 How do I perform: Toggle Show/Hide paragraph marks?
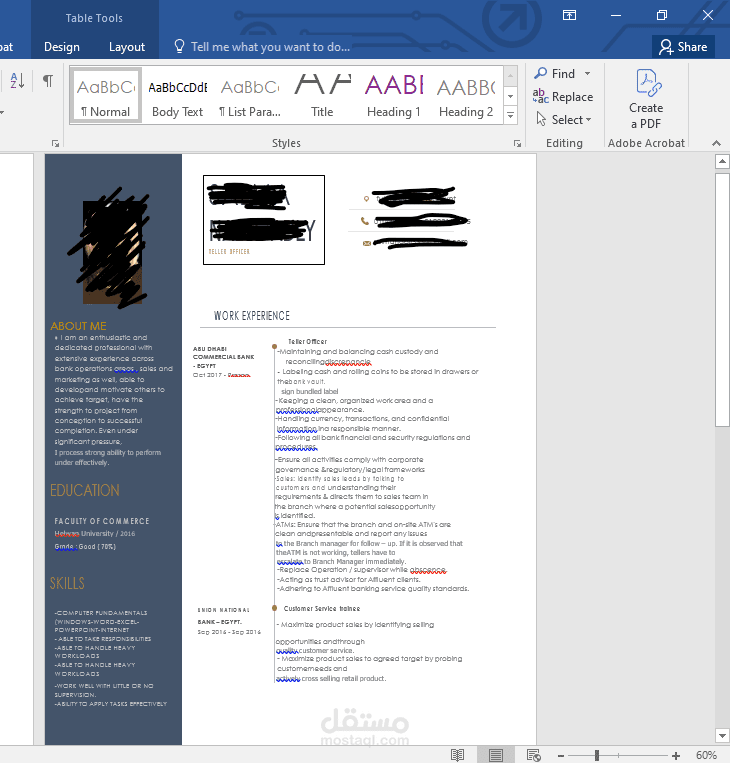click(48, 81)
